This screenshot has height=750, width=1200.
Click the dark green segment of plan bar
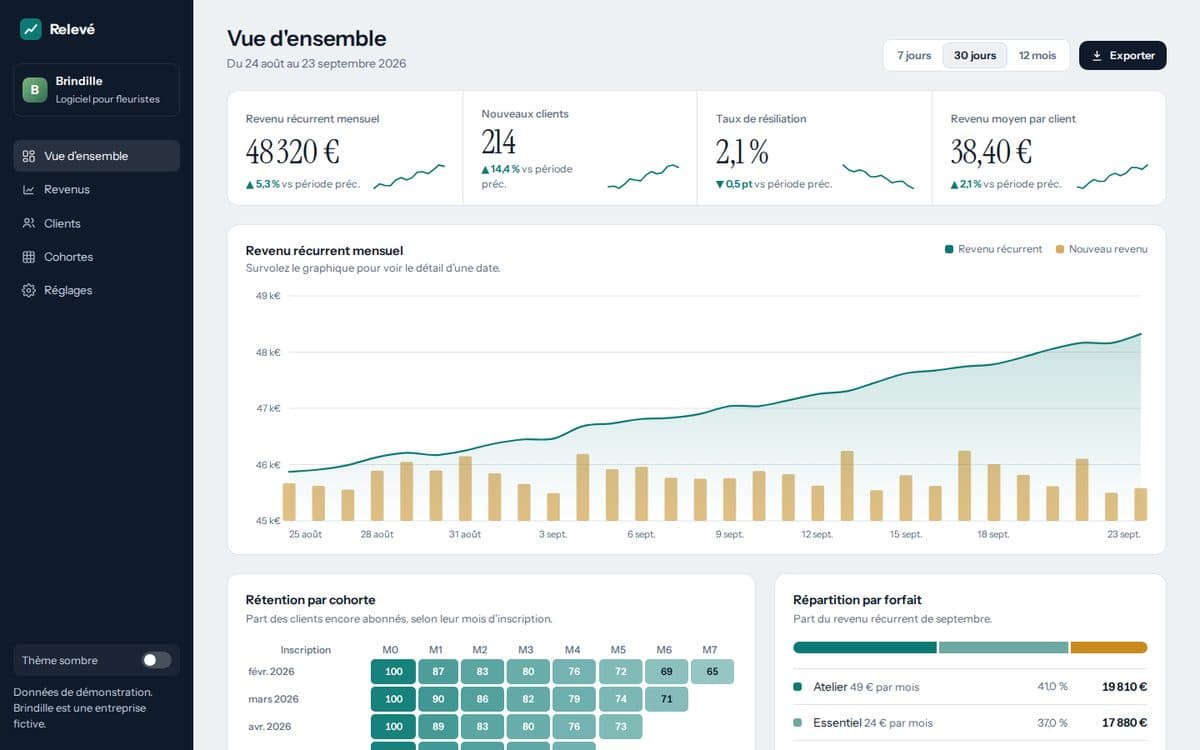coord(865,647)
